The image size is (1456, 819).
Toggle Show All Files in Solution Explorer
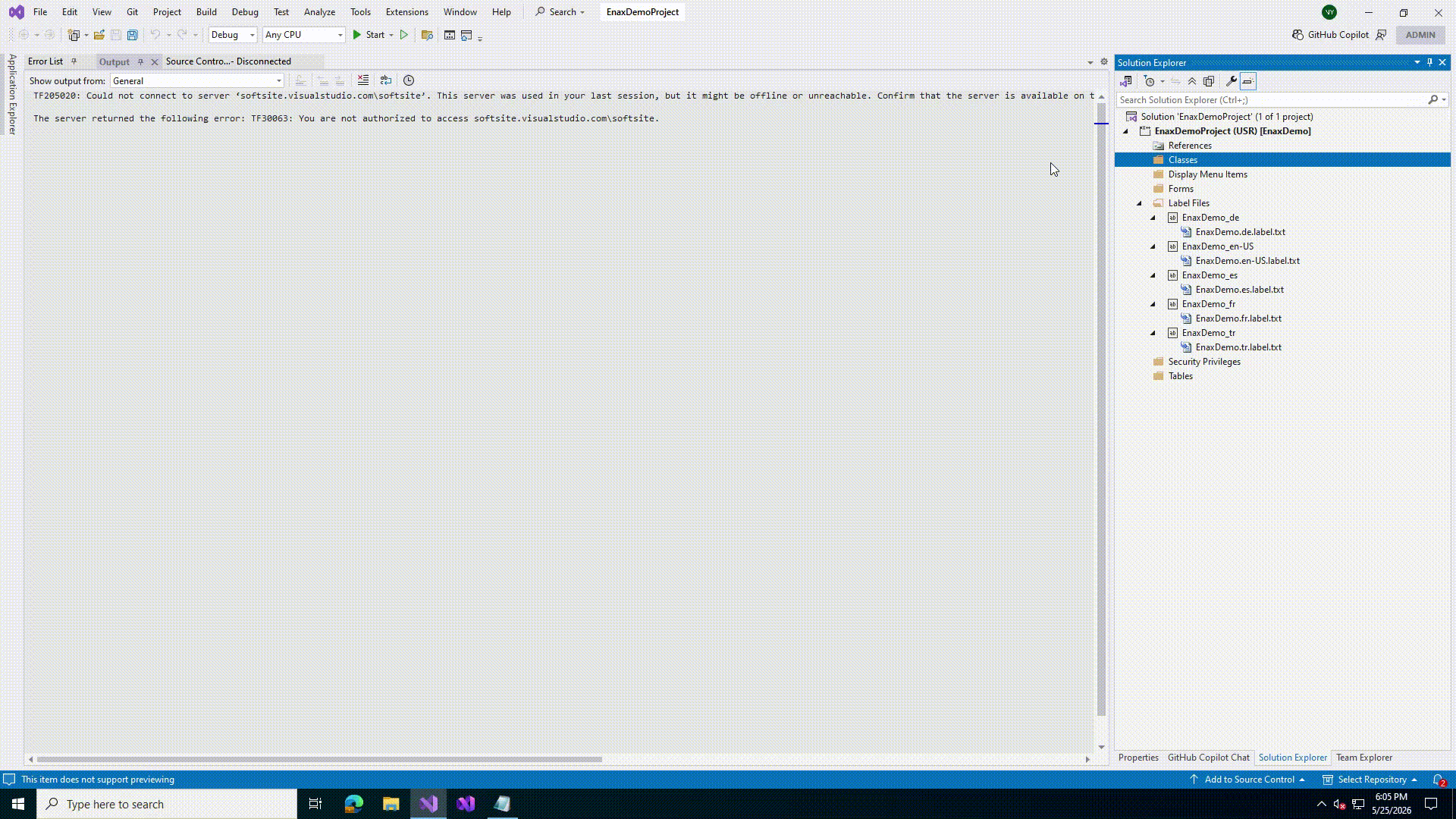1209,81
